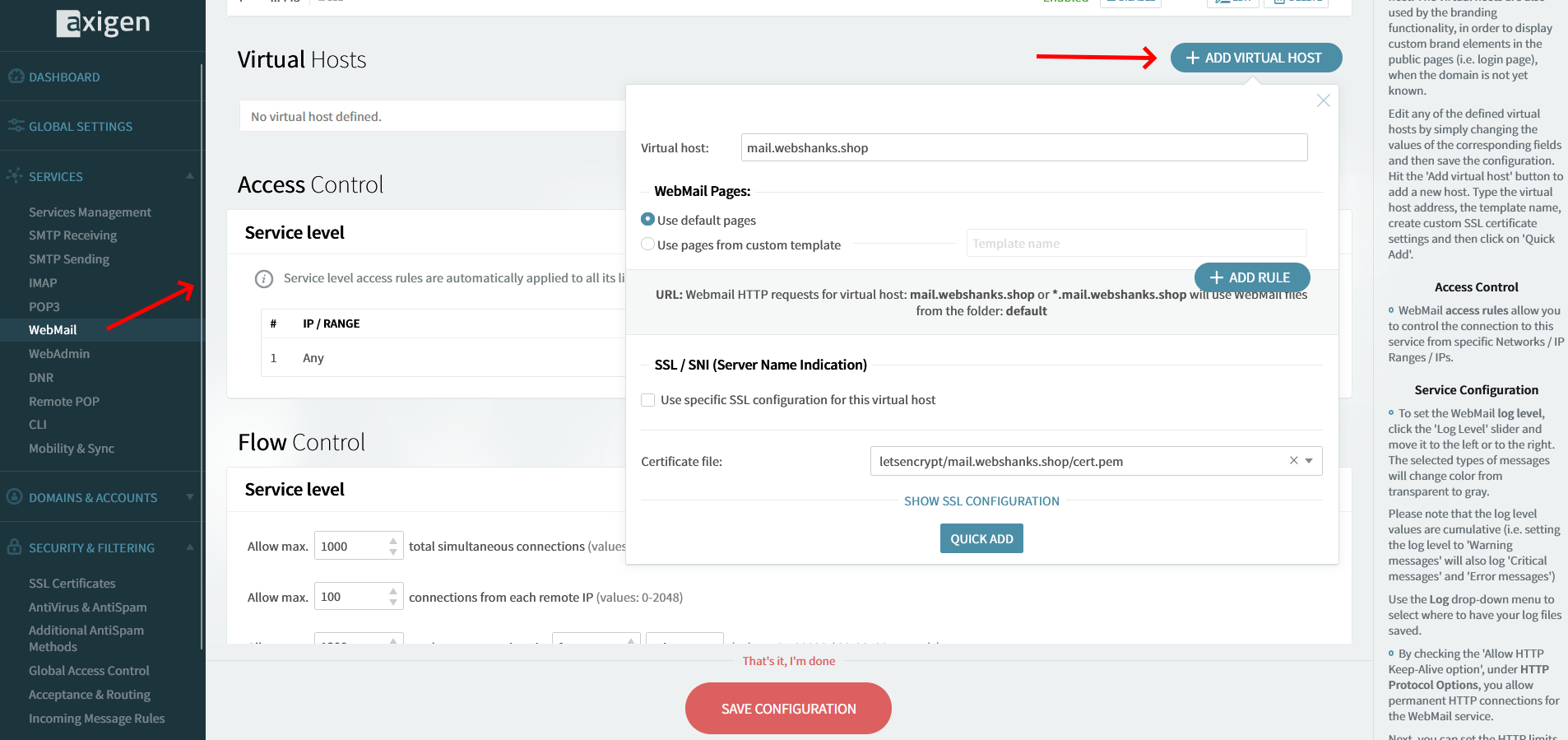1568x740 pixels.
Task: Open Incoming Message Rules
Action: click(x=97, y=719)
